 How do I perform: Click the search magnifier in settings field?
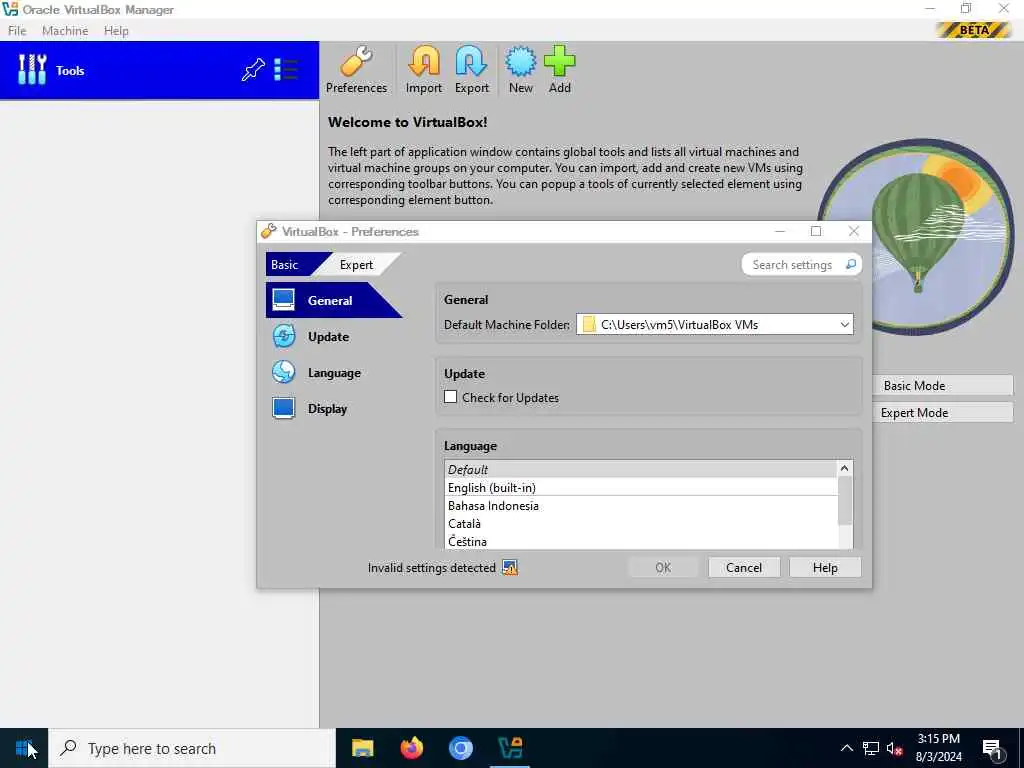[850, 264]
